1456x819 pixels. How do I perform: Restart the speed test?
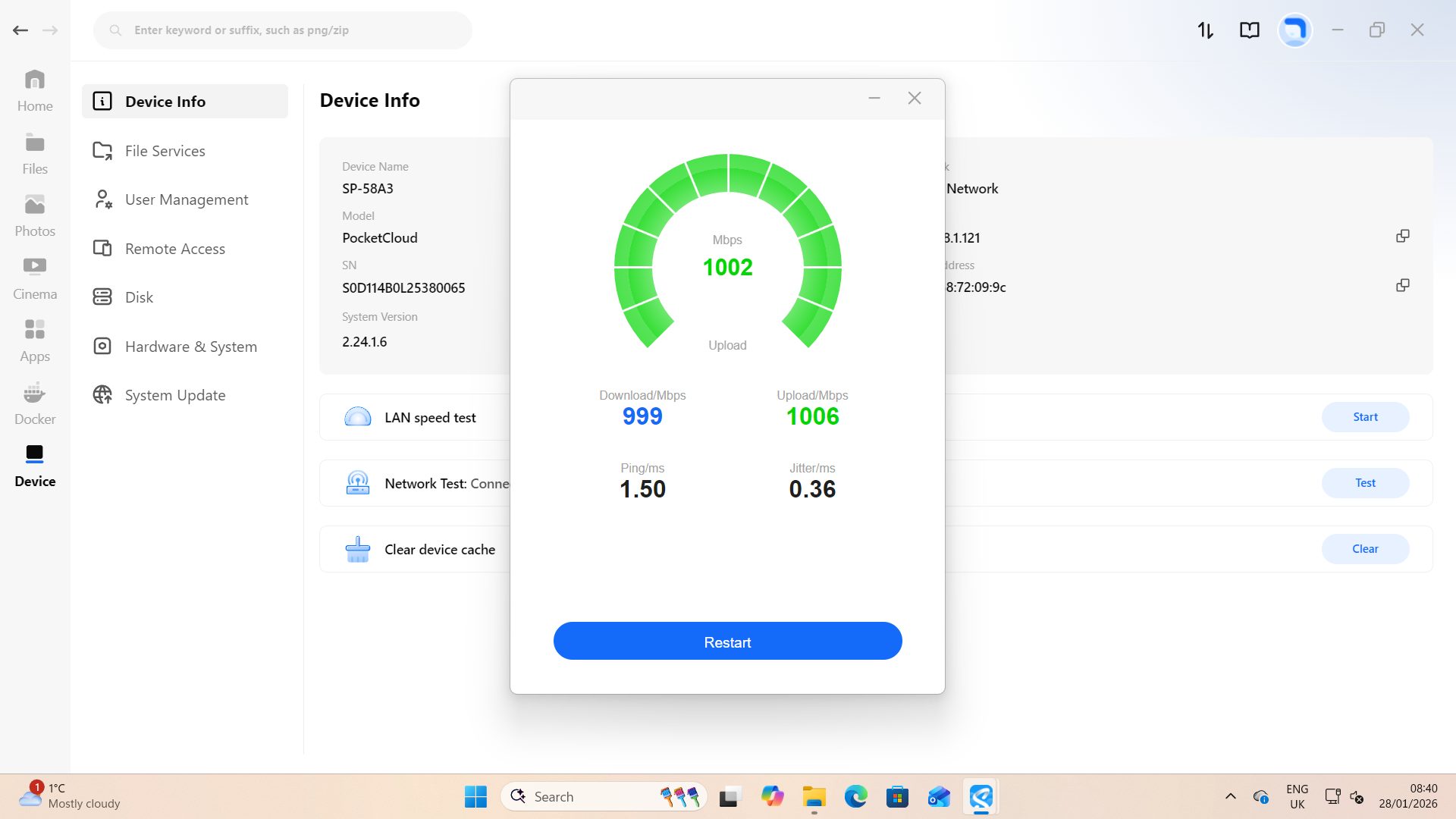coord(727,641)
